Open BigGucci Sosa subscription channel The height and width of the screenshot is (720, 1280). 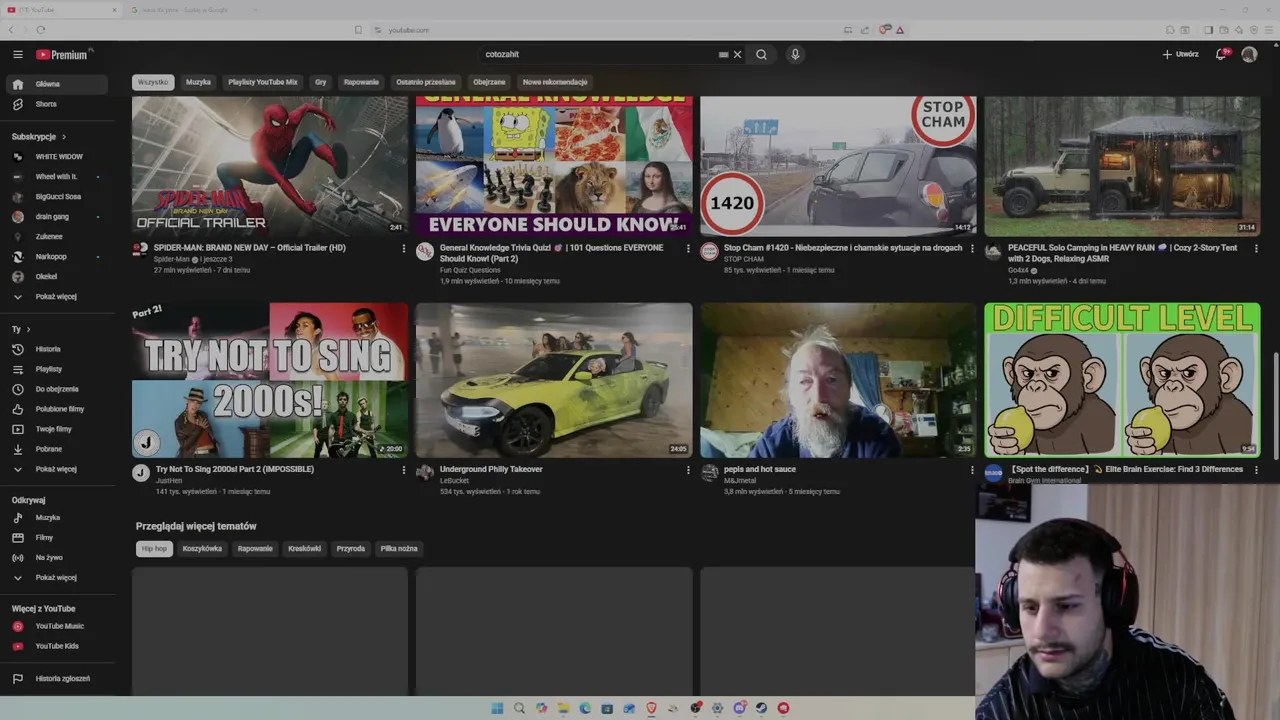tap(56, 197)
